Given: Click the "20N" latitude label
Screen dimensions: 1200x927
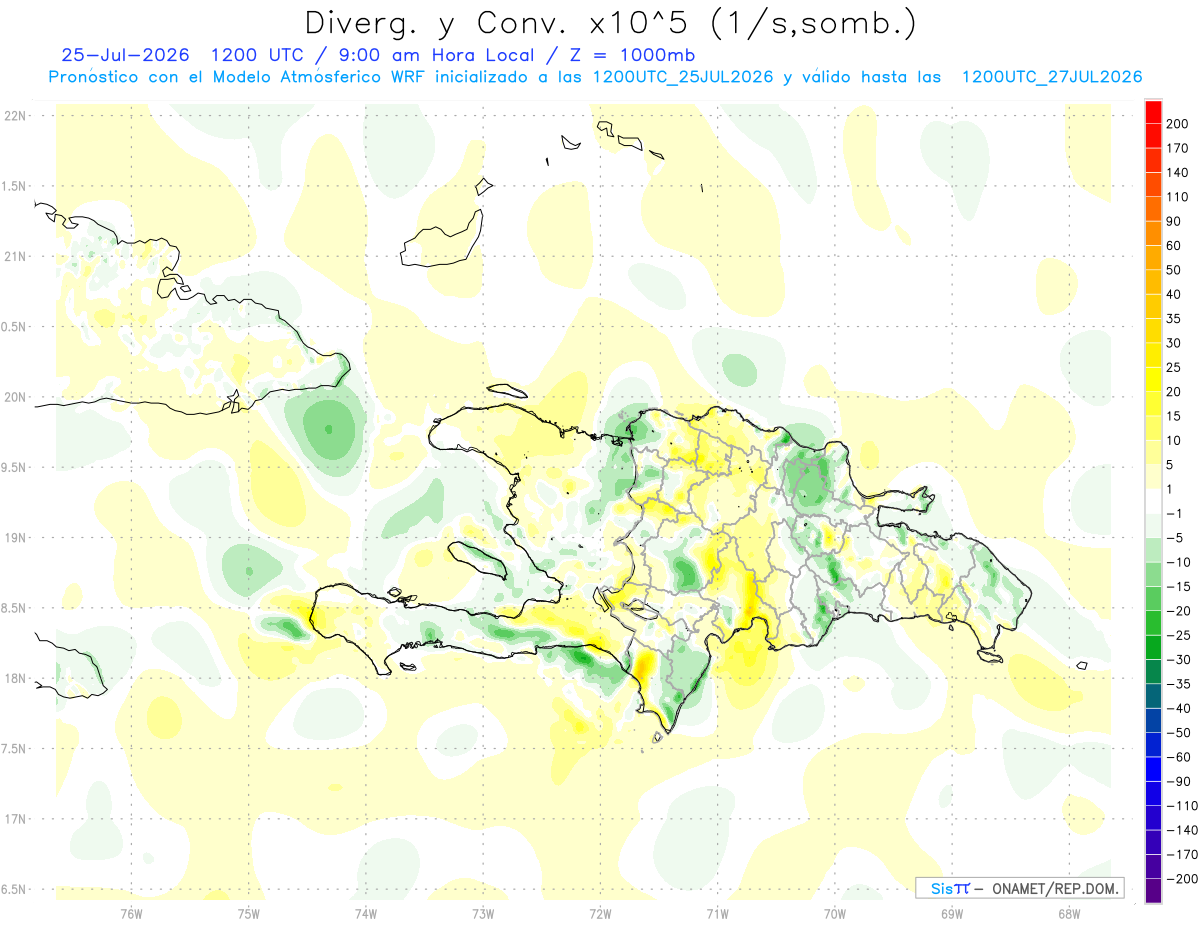Looking at the screenshot, I should pyautogui.click(x=14, y=397).
